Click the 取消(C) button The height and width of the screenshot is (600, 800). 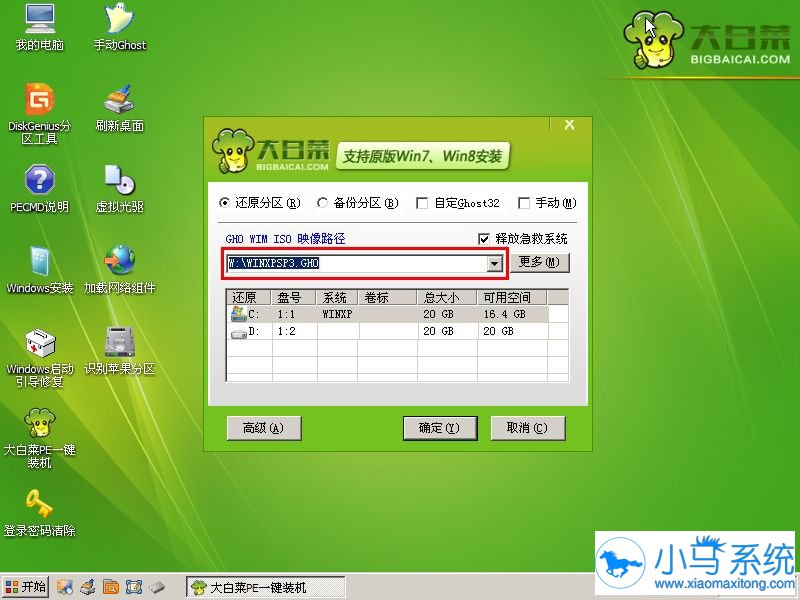pyautogui.click(x=528, y=428)
